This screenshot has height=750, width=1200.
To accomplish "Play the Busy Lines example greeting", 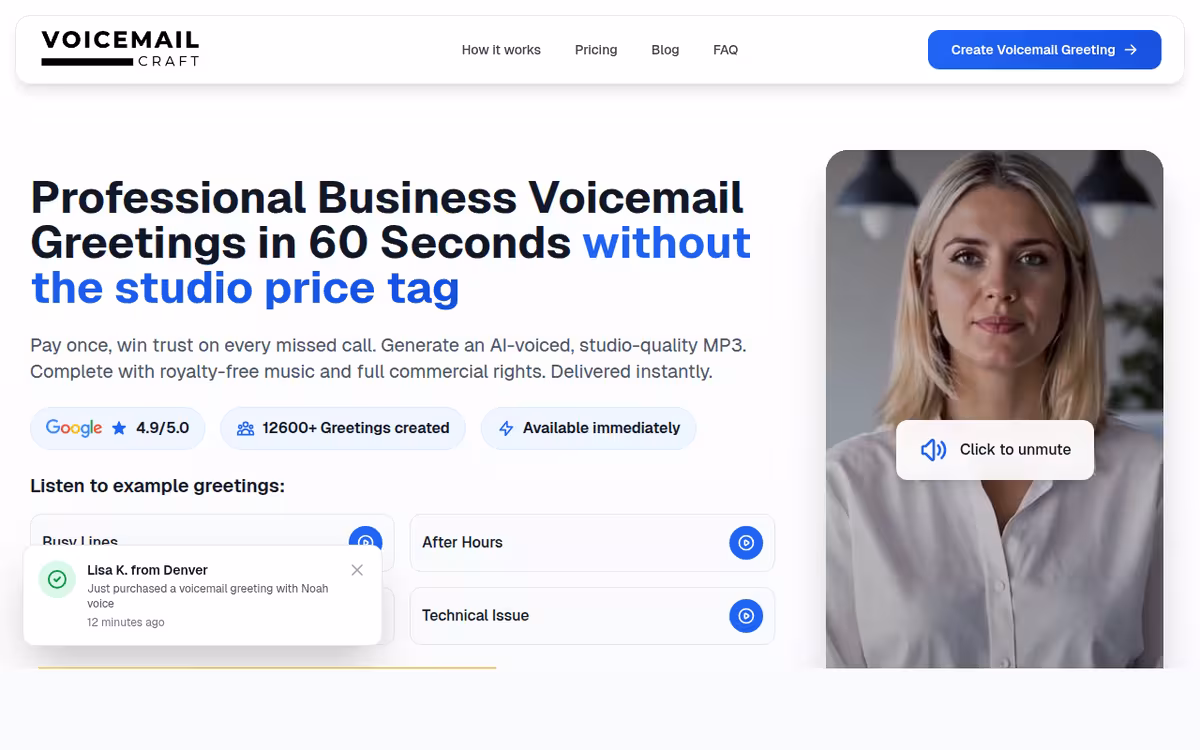I will click(x=366, y=538).
